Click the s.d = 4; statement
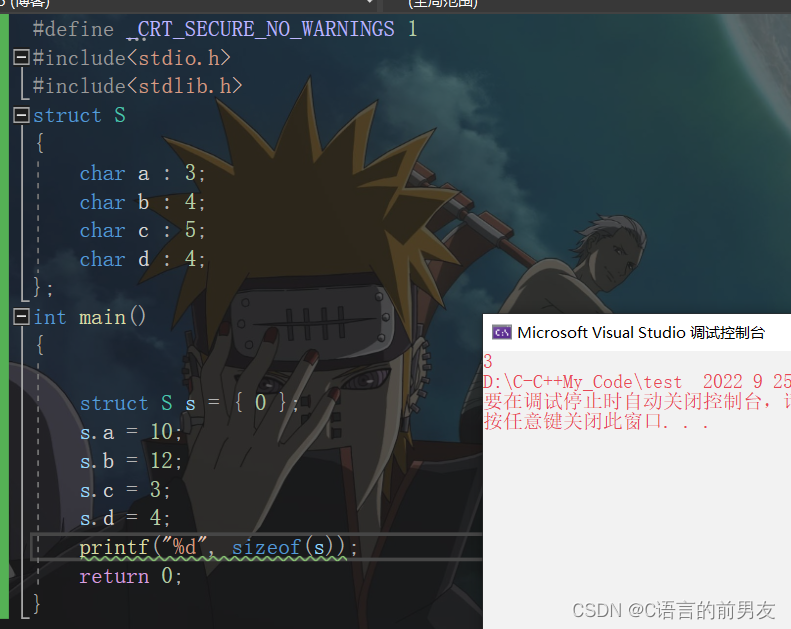 pos(125,518)
